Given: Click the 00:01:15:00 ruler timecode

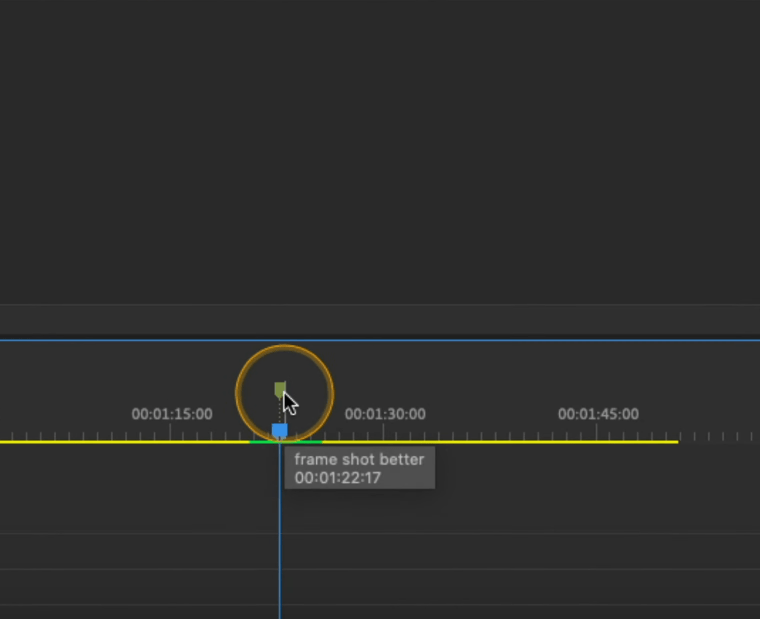Looking at the screenshot, I should tap(172, 414).
